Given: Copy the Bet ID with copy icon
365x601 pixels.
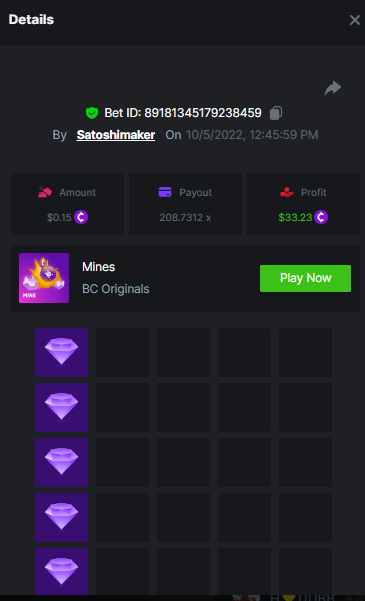Looking at the screenshot, I should (x=276, y=113).
